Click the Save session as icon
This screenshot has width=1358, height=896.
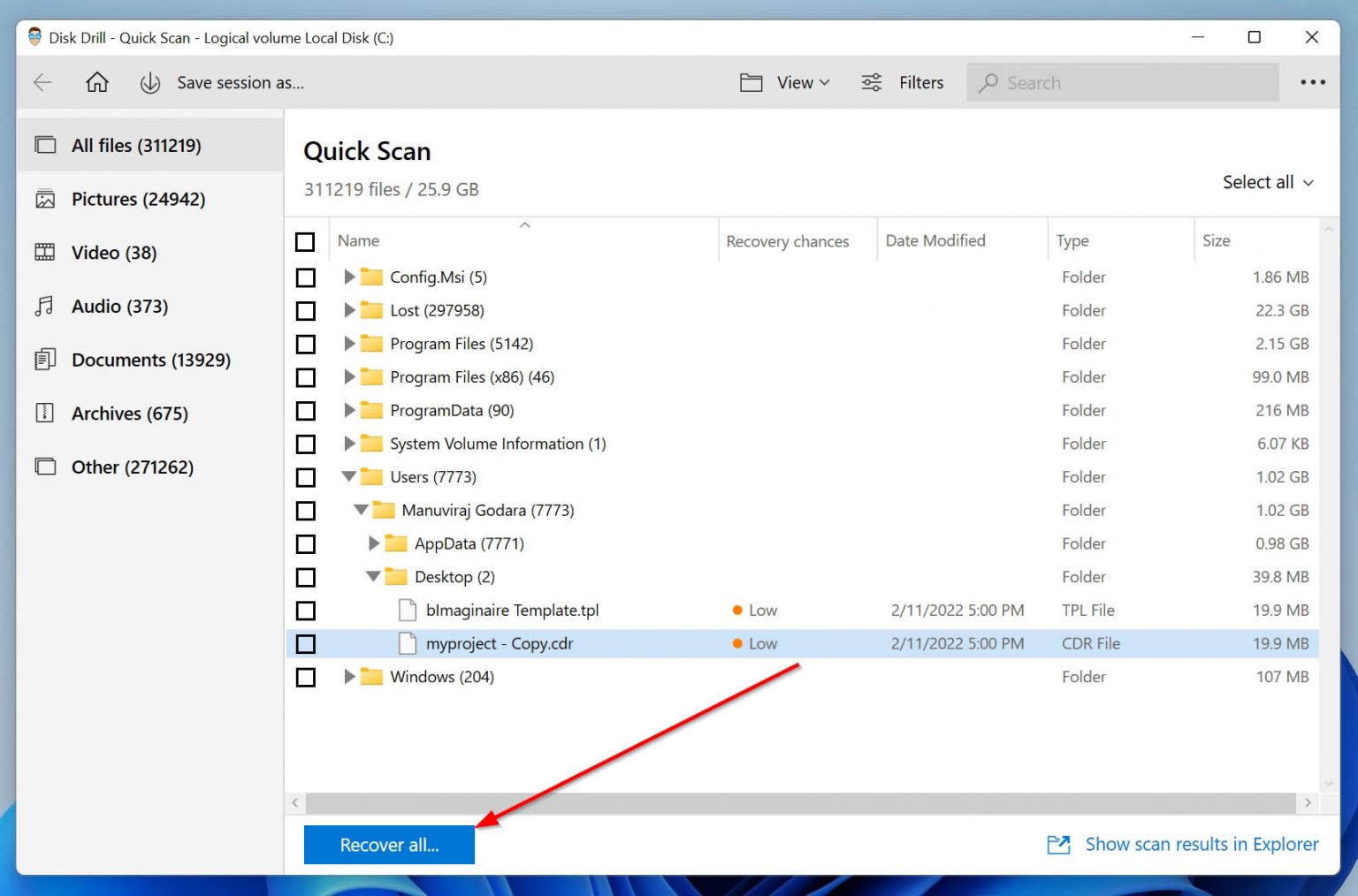[x=150, y=82]
